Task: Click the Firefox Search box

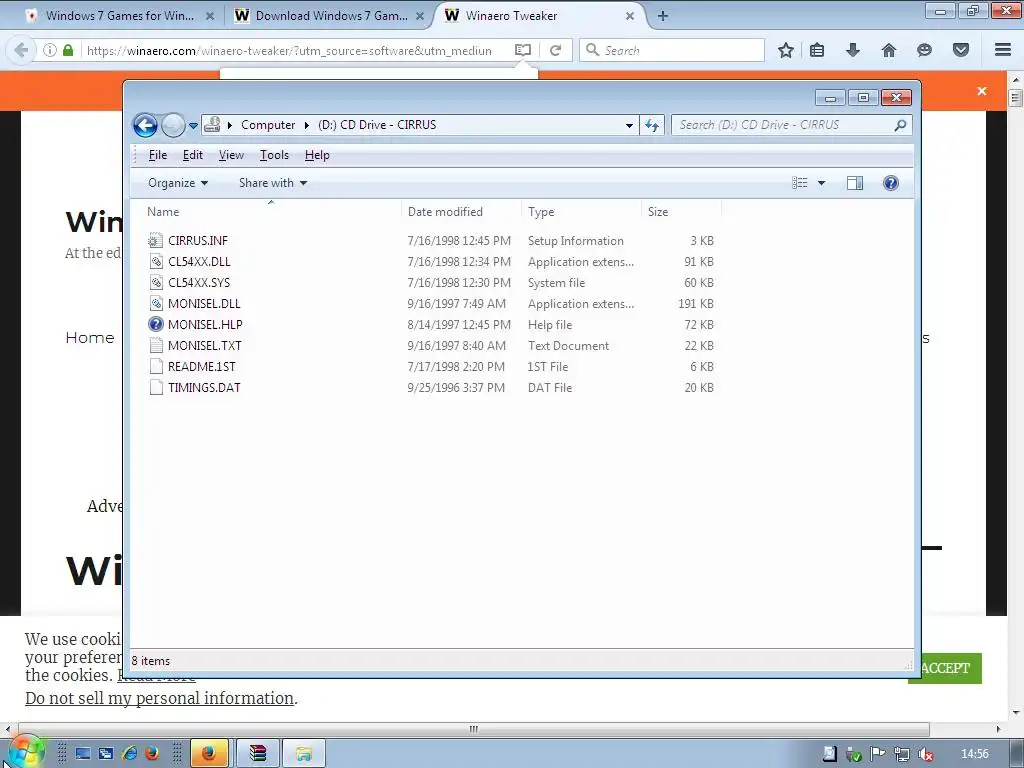Action: [672, 50]
